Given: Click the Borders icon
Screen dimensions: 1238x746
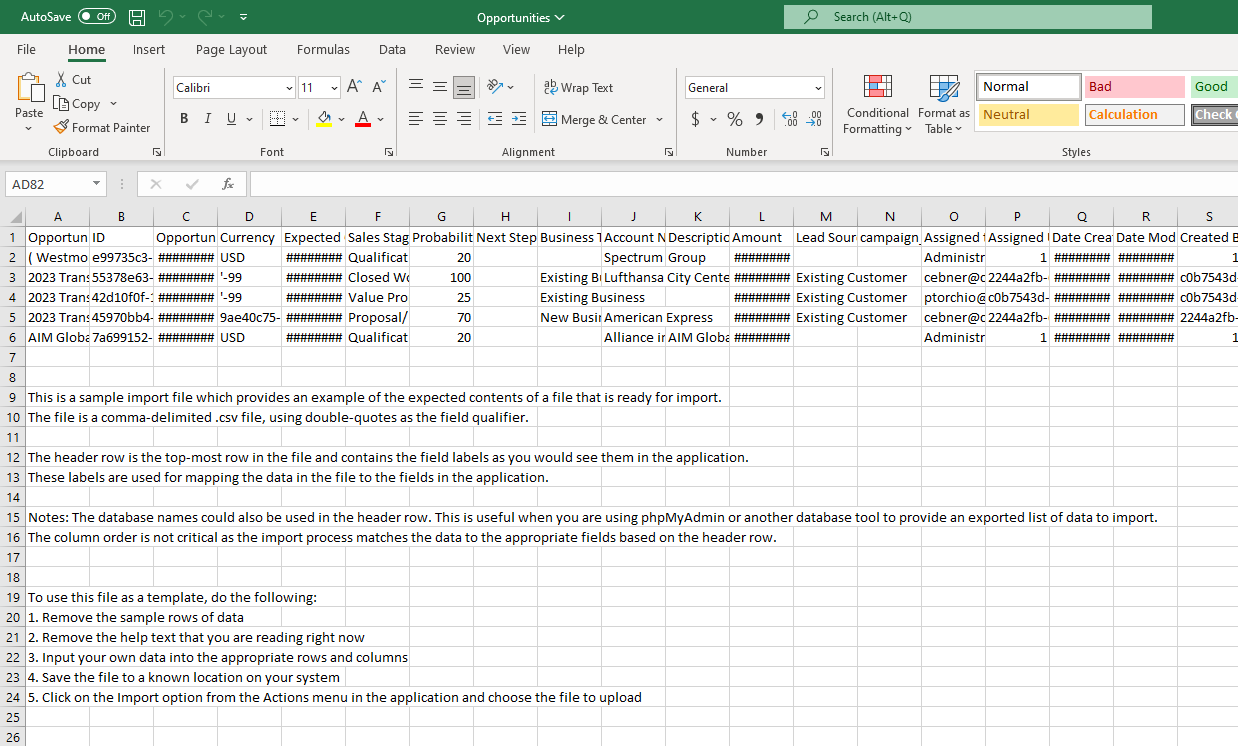Looking at the screenshot, I should 278,119.
